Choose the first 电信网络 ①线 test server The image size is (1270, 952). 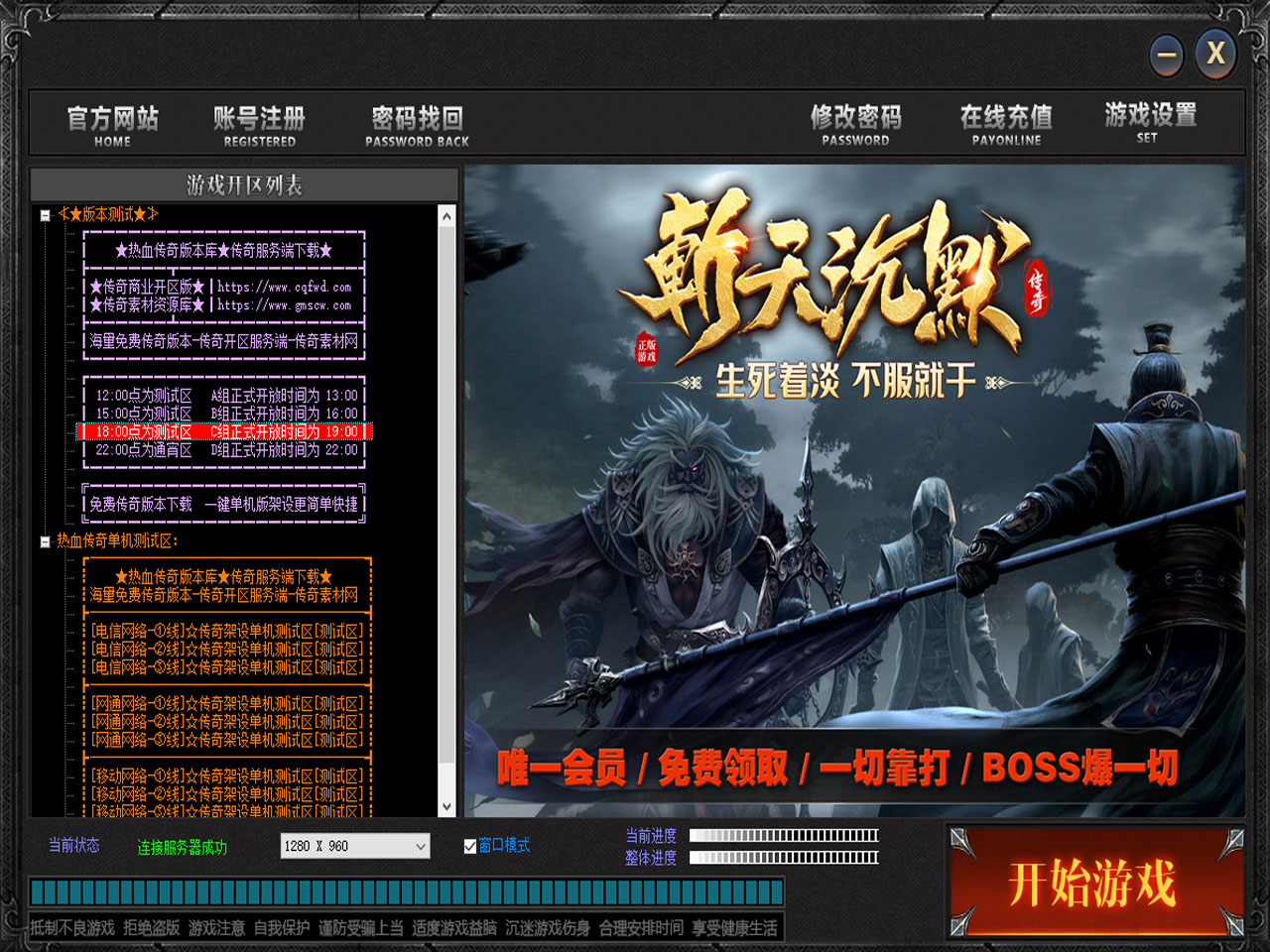pyautogui.click(x=226, y=631)
